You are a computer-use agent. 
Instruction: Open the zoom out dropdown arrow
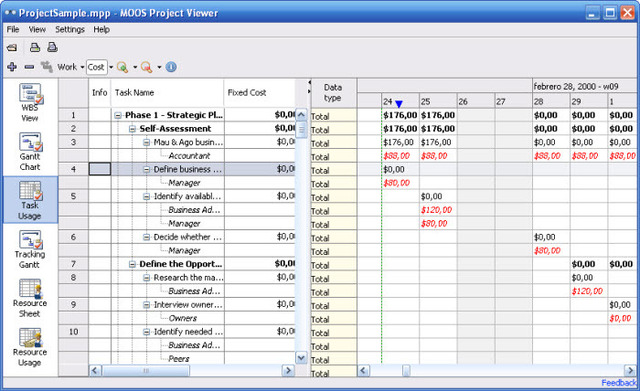(x=159, y=67)
